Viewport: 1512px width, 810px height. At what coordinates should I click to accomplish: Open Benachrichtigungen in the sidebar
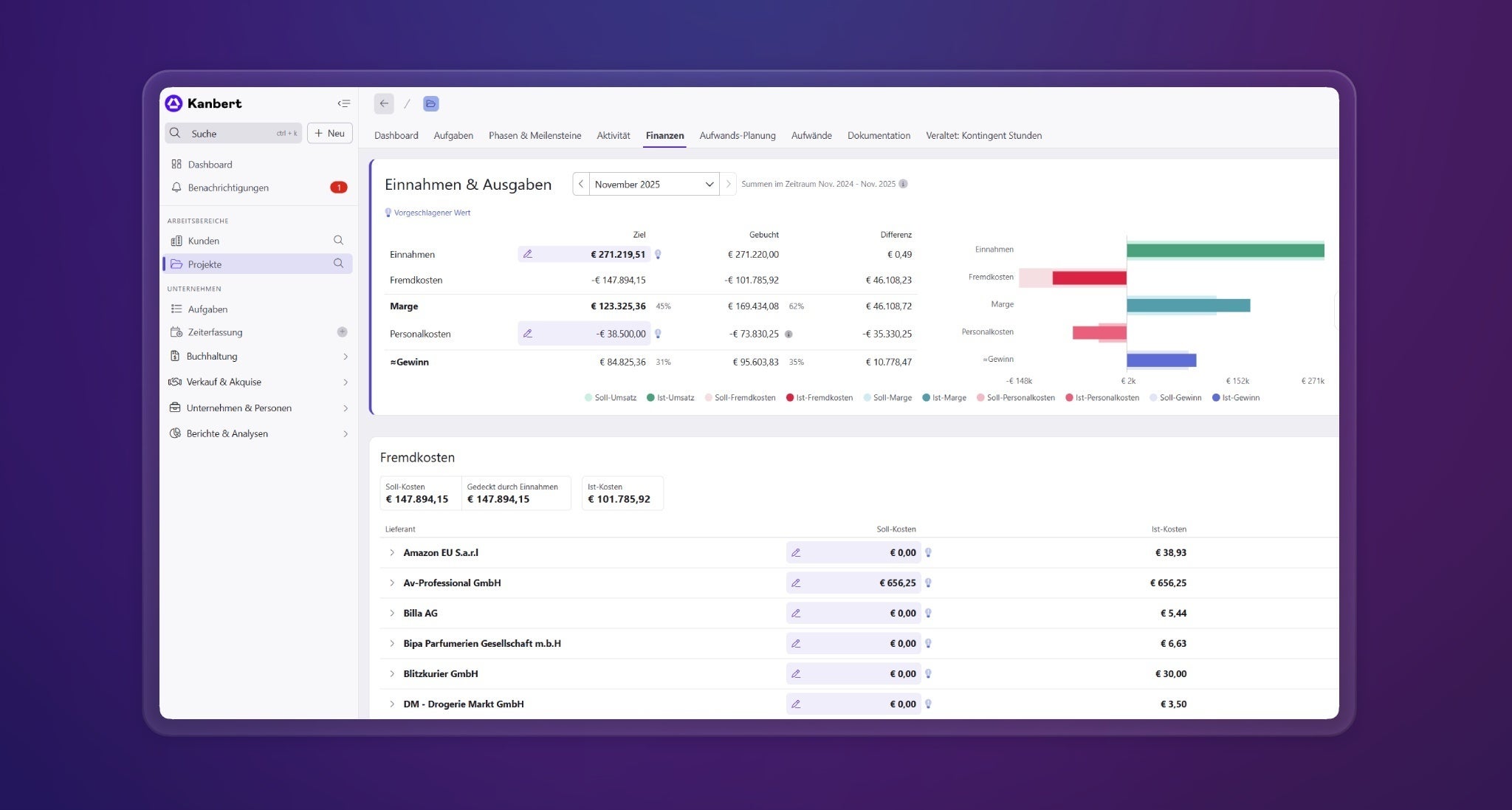click(x=228, y=188)
